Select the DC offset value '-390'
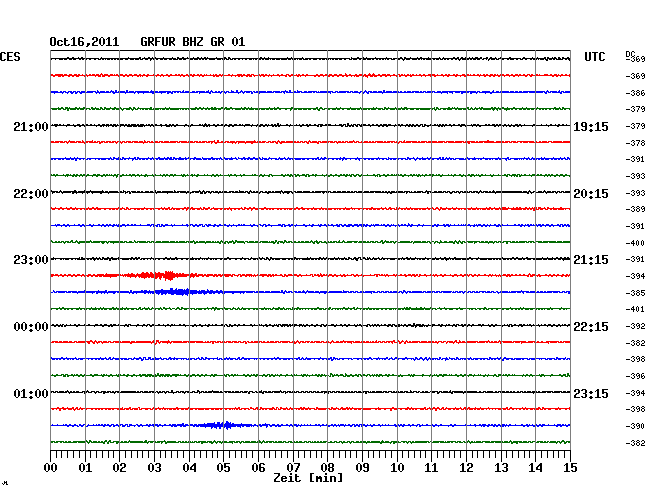Screen dimensions: 650x494 [635, 426]
